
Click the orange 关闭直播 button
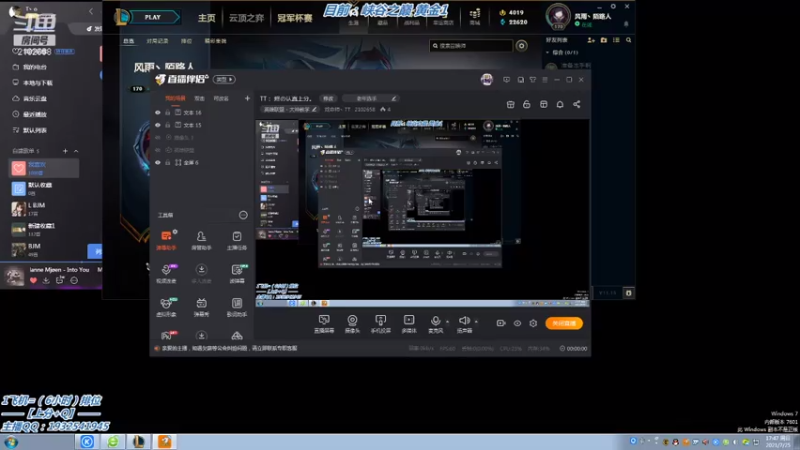[x=564, y=323]
